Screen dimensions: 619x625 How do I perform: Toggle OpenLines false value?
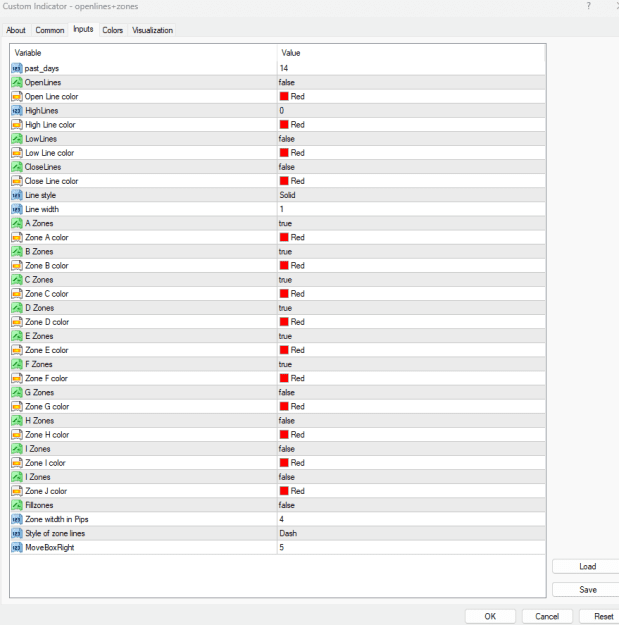(x=411, y=83)
